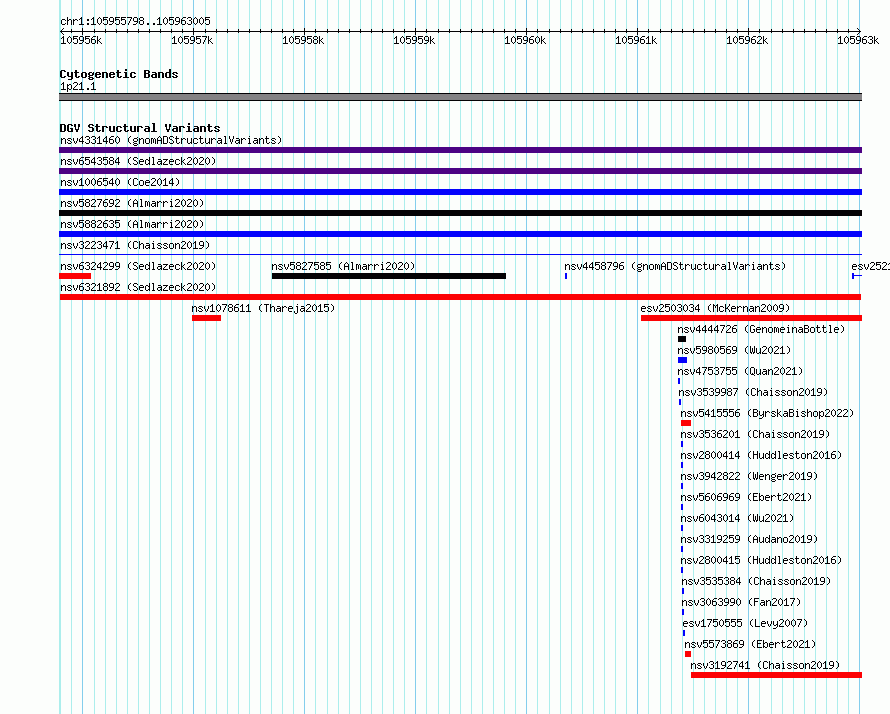Click the 105958k ruler tick label
Viewport: 890px width, 714px height.
[x=303, y=40]
